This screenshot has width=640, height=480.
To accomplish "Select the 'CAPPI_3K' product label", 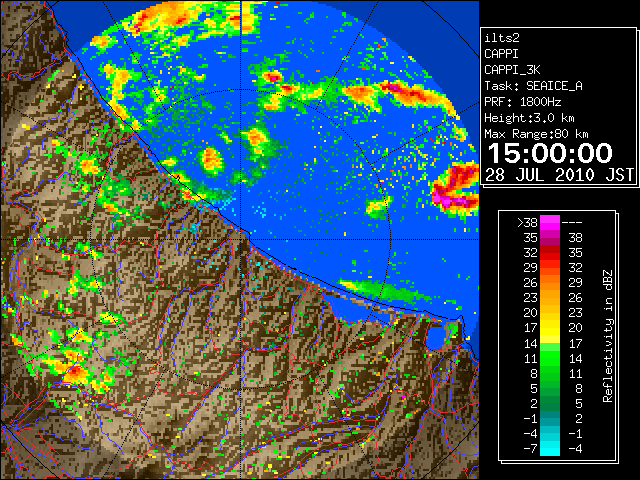I will point(512,70).
